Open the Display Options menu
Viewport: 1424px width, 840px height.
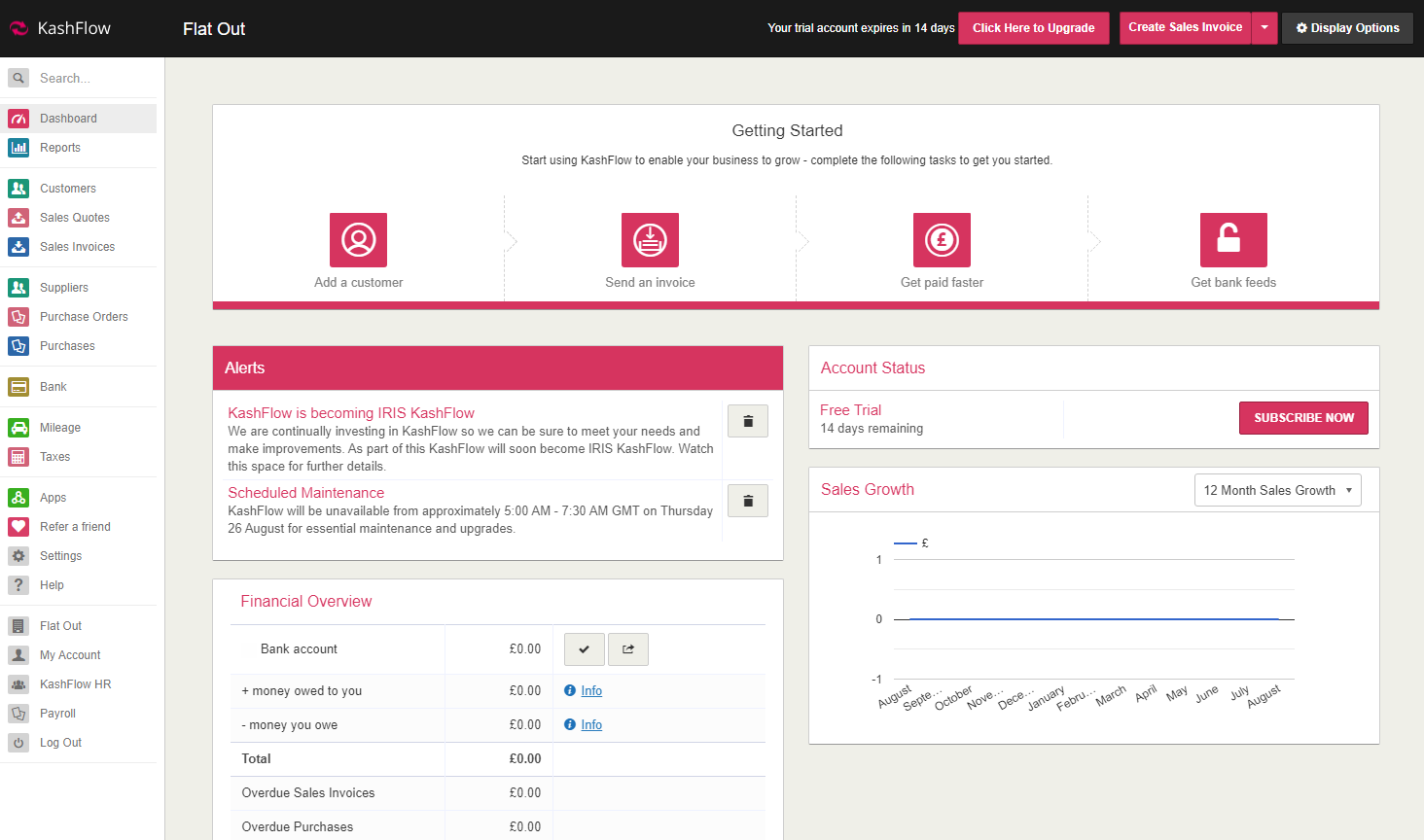pos(1347,28)
